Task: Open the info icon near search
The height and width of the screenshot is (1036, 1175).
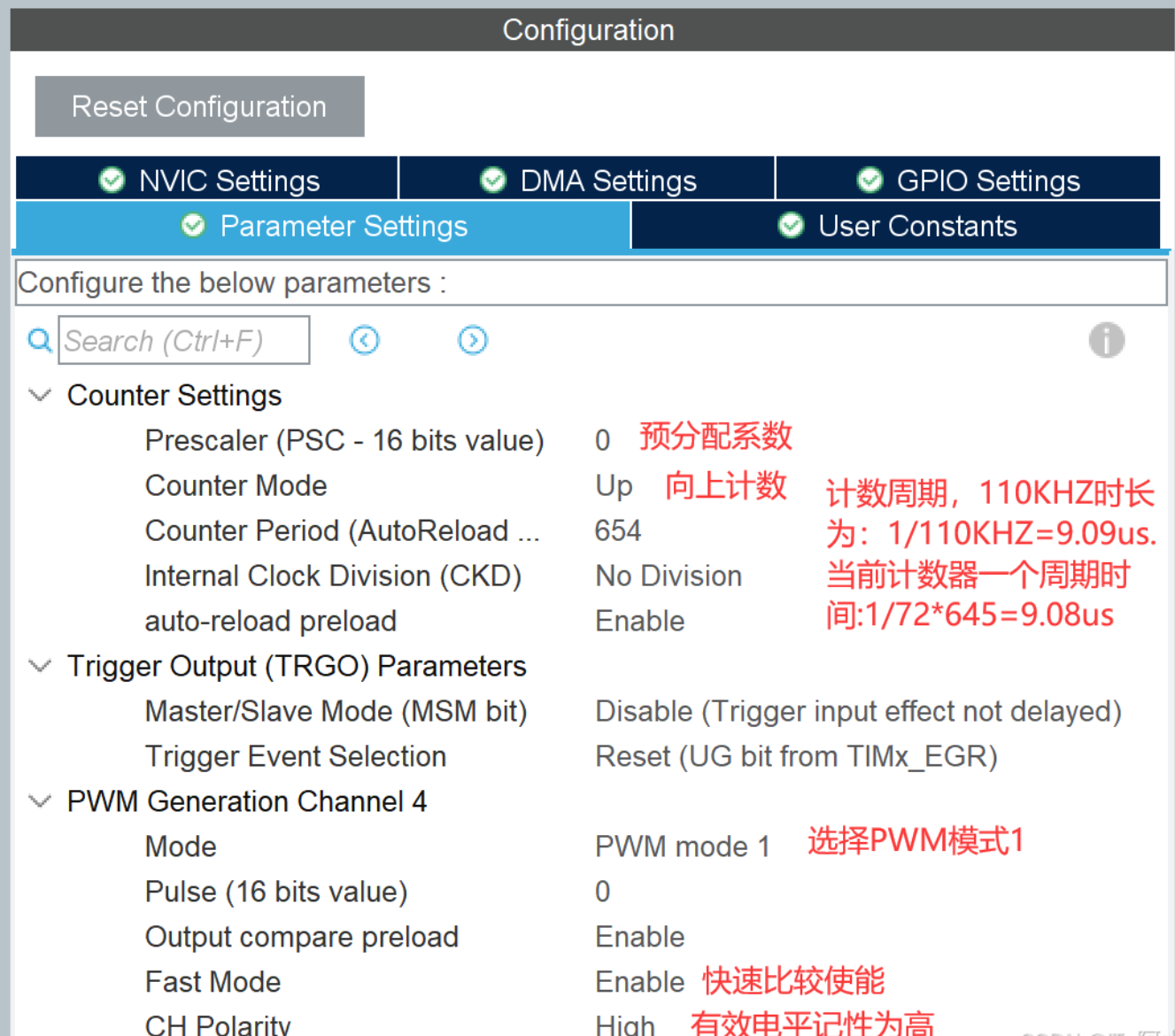Action: (1106, 340)
